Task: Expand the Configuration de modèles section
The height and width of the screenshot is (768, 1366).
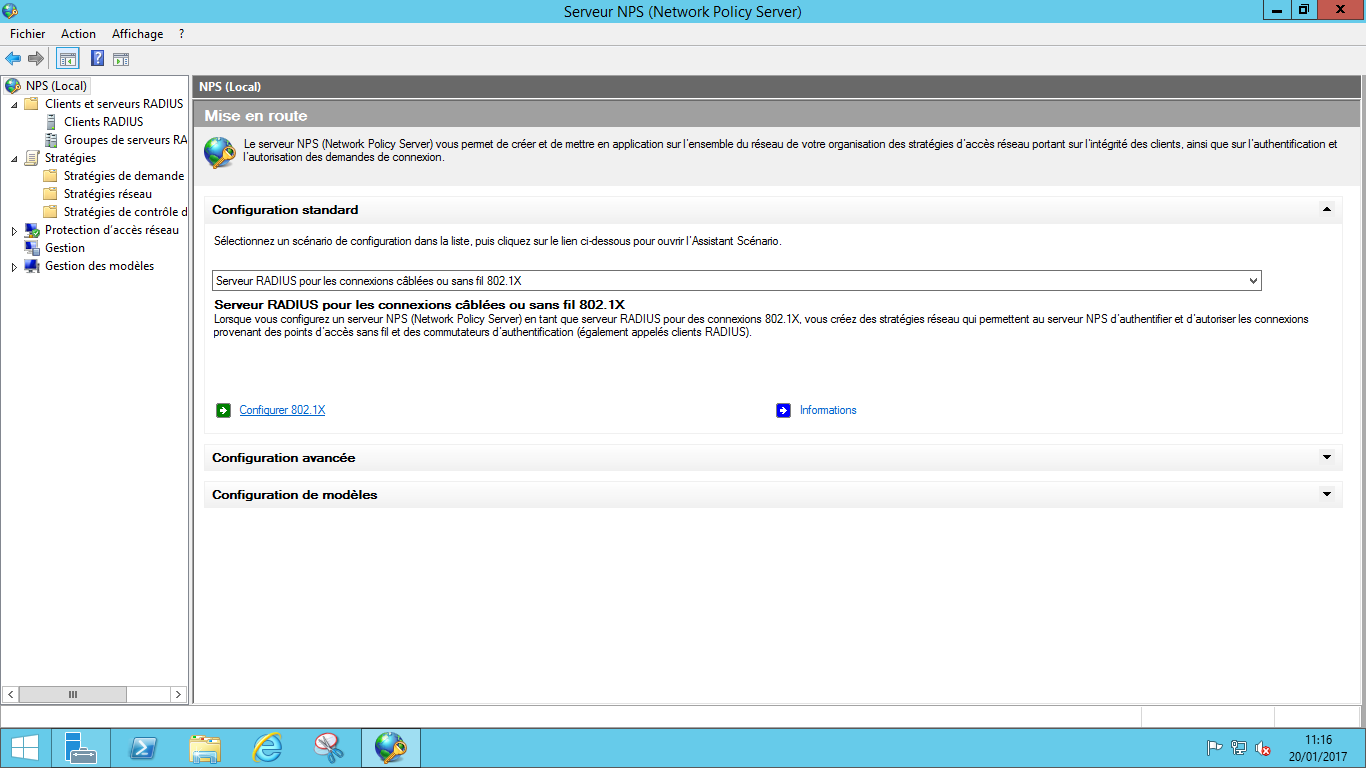Action: click(1326, 495)
